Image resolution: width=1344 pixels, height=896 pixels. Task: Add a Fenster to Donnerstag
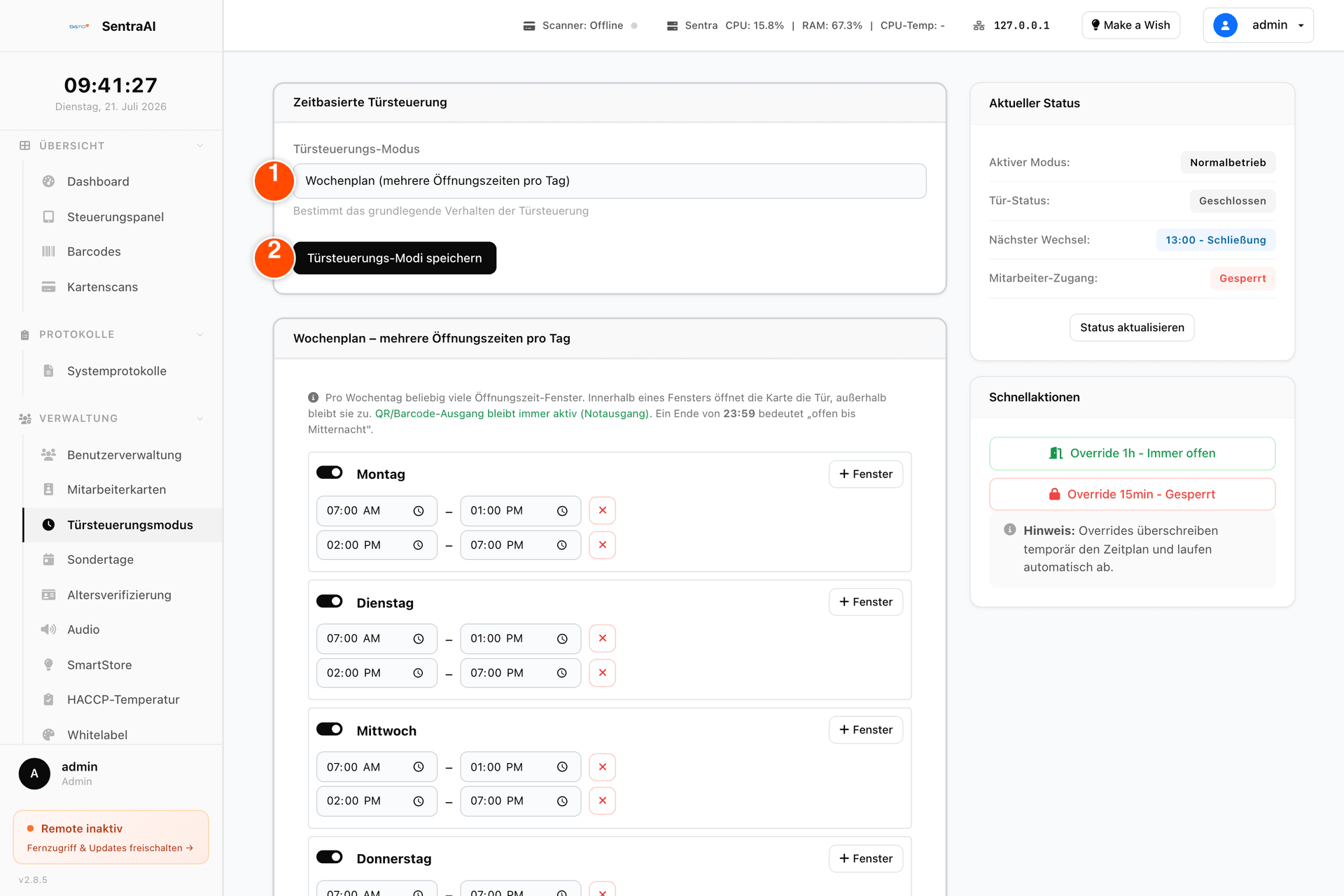[866, 858]
